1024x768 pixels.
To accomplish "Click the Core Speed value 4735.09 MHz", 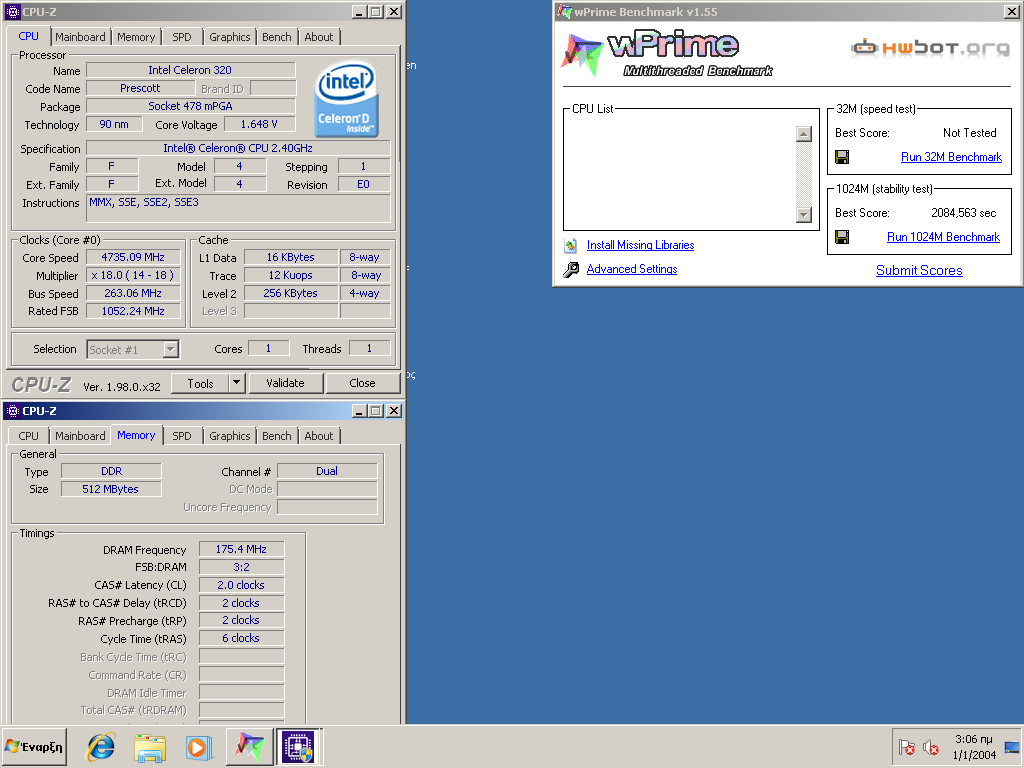I will click(x=133, y=257).
